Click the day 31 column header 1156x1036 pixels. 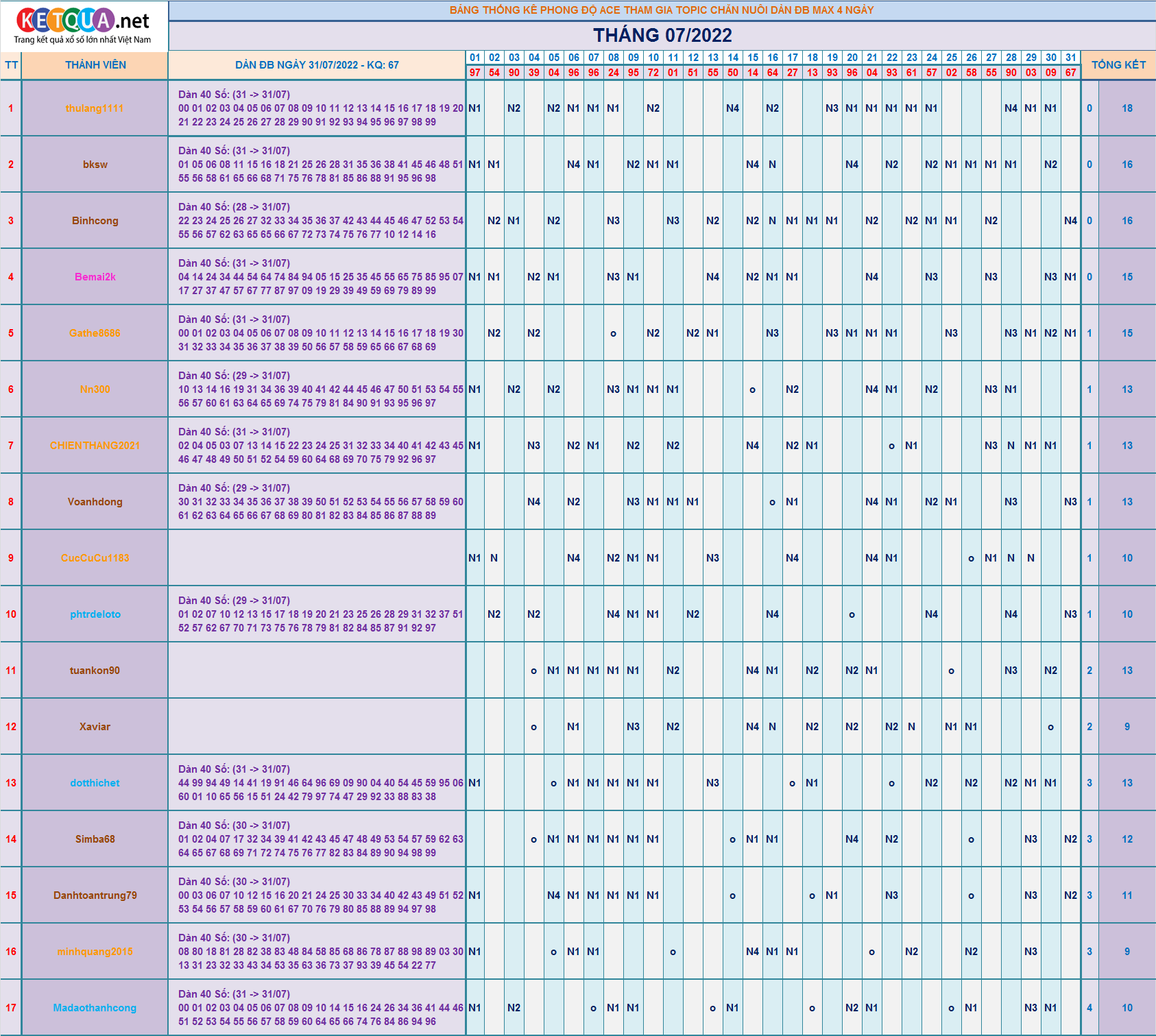click(1070, 58)
